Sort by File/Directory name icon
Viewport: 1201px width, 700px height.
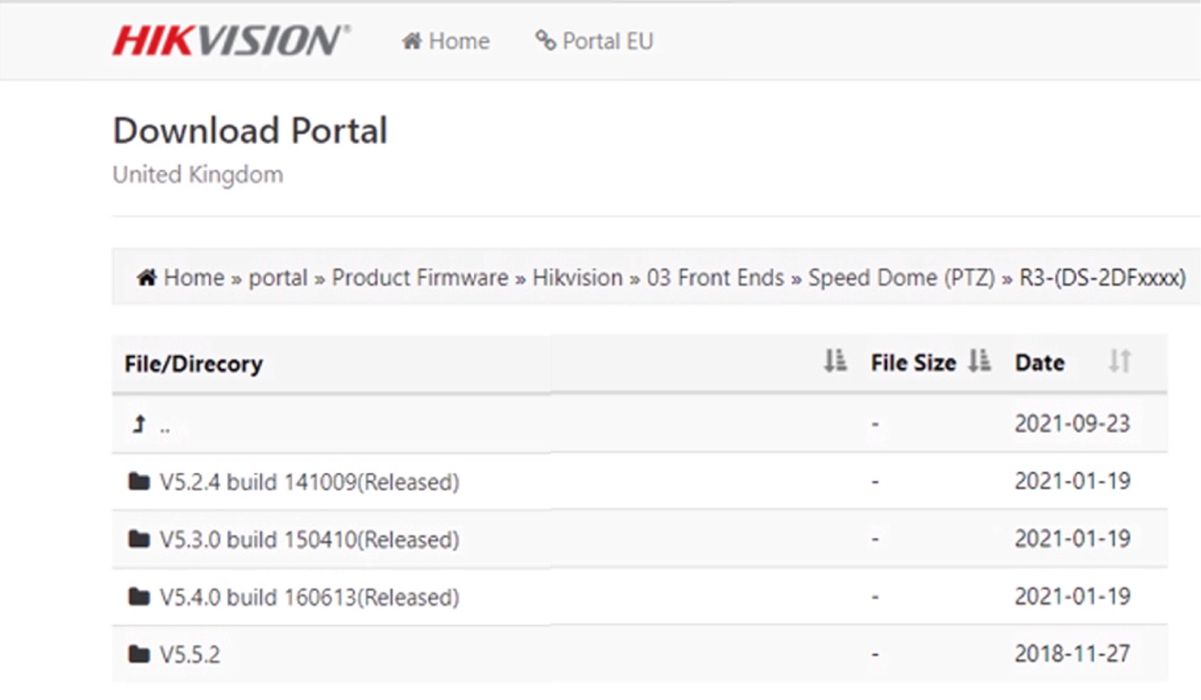click(x=835, y=362)
